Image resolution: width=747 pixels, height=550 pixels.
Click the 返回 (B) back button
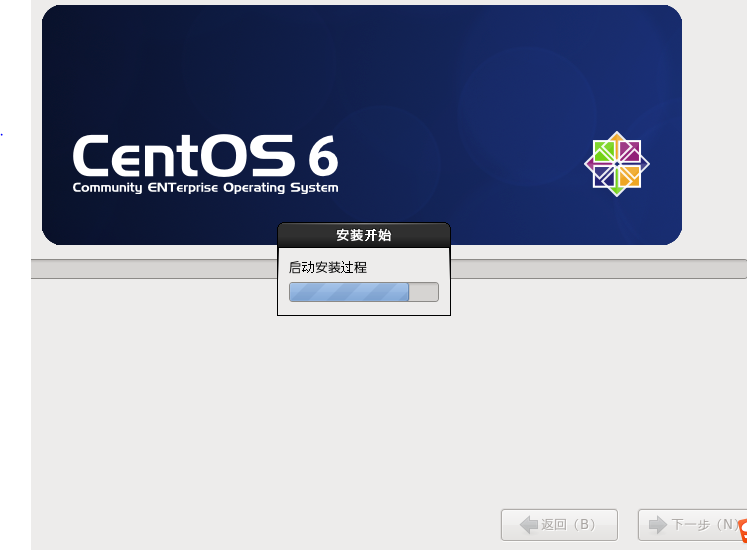[559, 525]
